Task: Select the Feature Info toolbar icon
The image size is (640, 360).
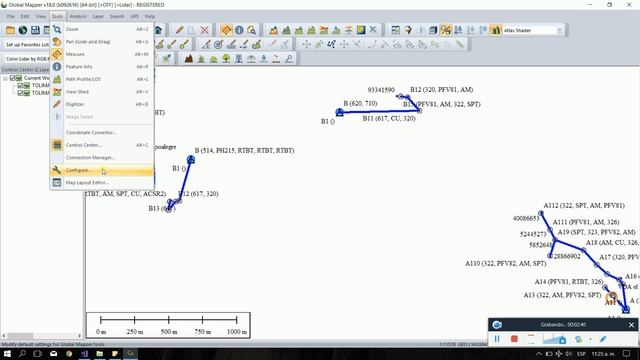Action: (x=239, y=30)
